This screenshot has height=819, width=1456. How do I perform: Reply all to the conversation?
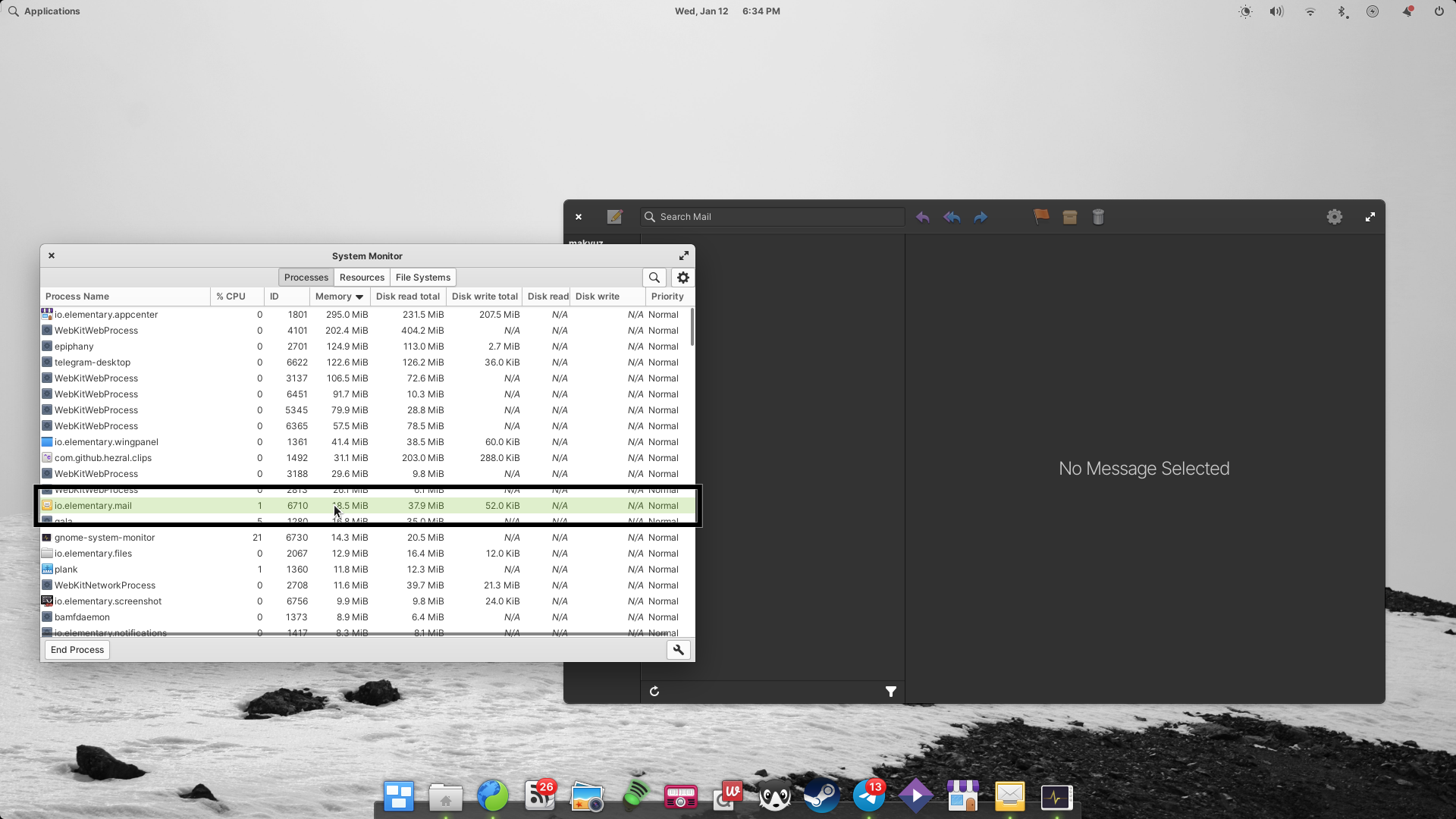pos(952,217)
